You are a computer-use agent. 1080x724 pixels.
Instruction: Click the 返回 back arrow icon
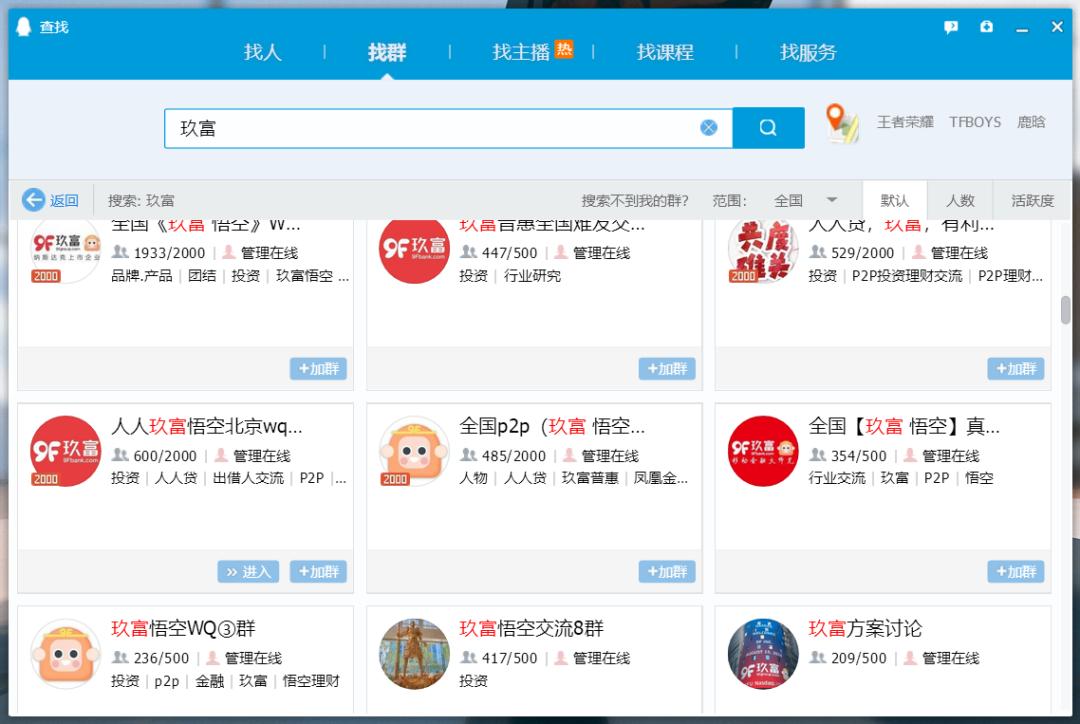pyautogui.click(x=32, y=200)
